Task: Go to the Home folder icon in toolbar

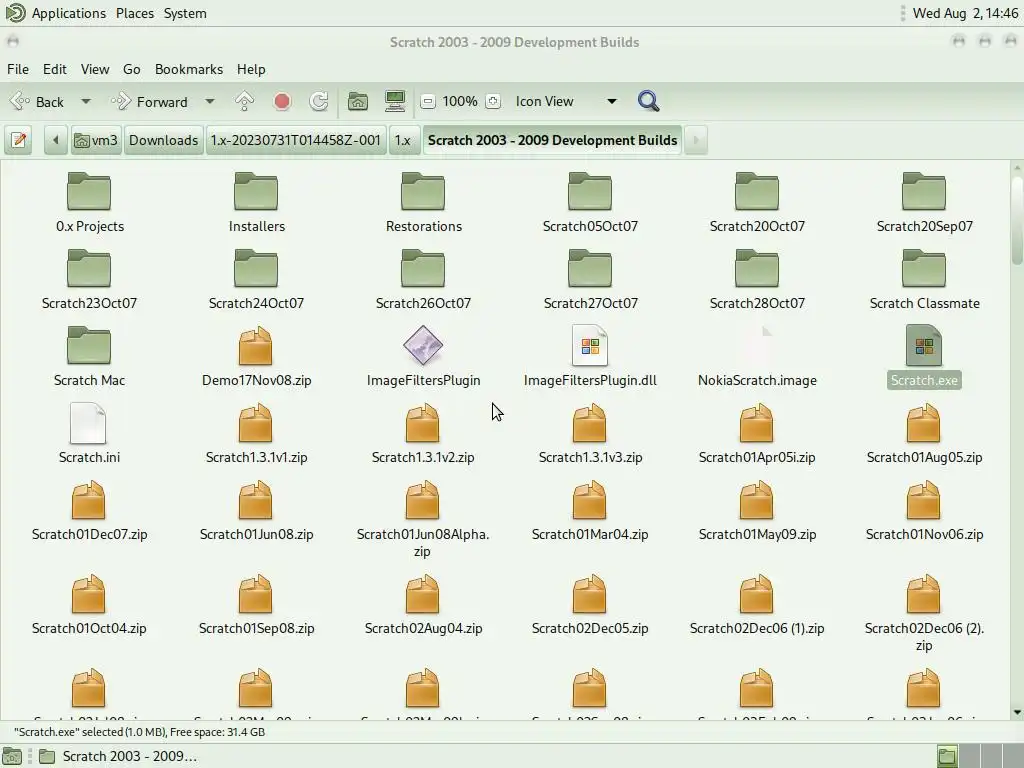Action: (357, 101)
